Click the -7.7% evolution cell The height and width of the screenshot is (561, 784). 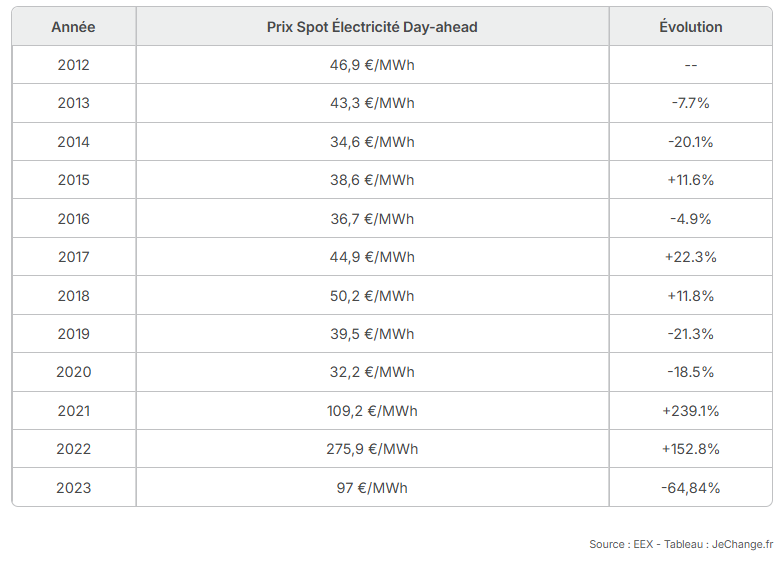(x=690, y=103)
